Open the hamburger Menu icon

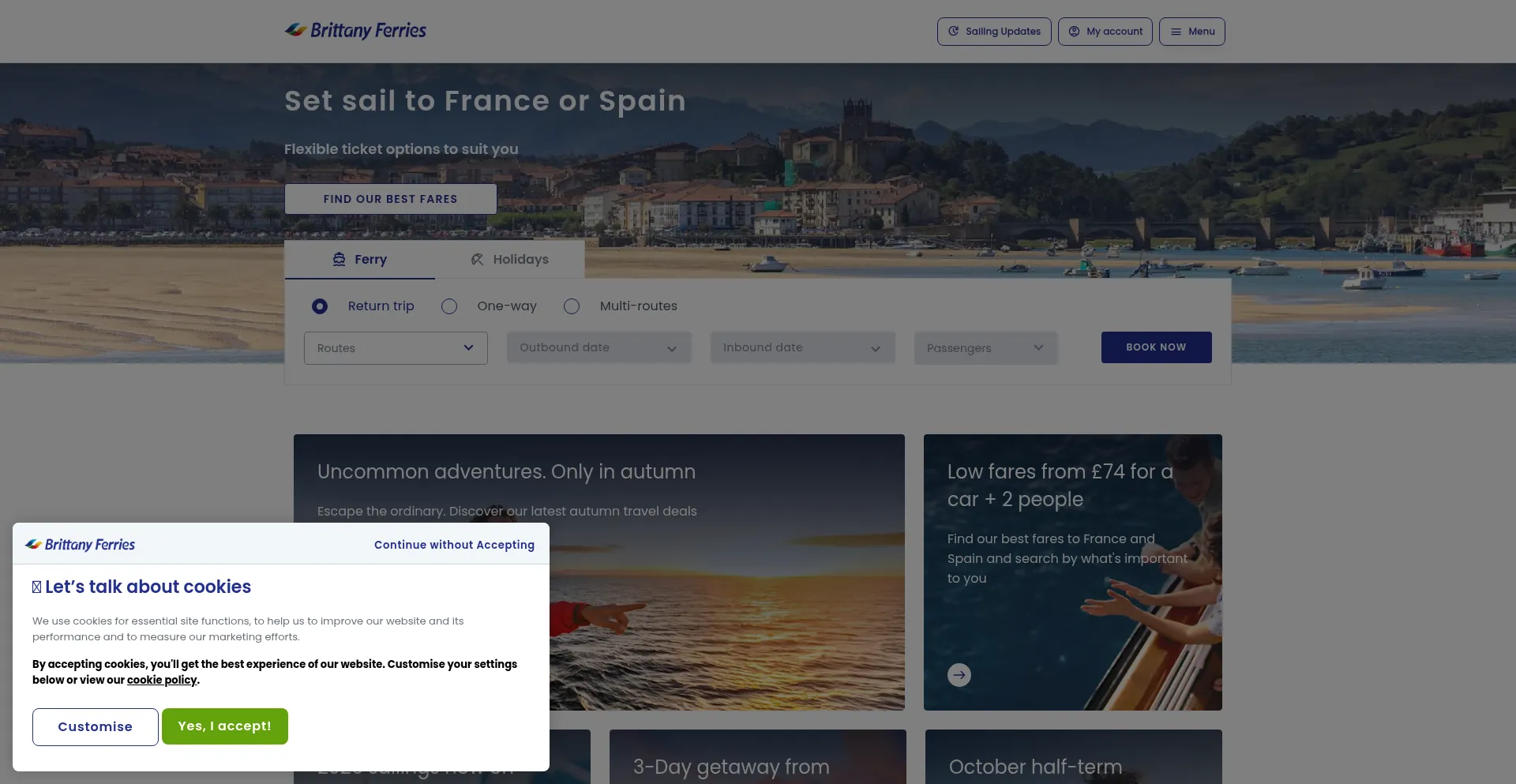(x=1176, y=32)
